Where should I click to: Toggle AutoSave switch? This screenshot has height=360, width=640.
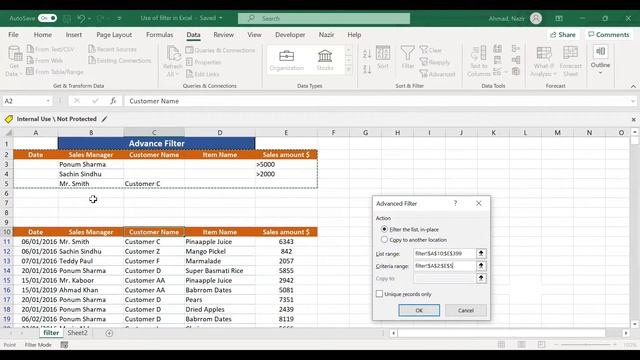click(x=47, y=18)
